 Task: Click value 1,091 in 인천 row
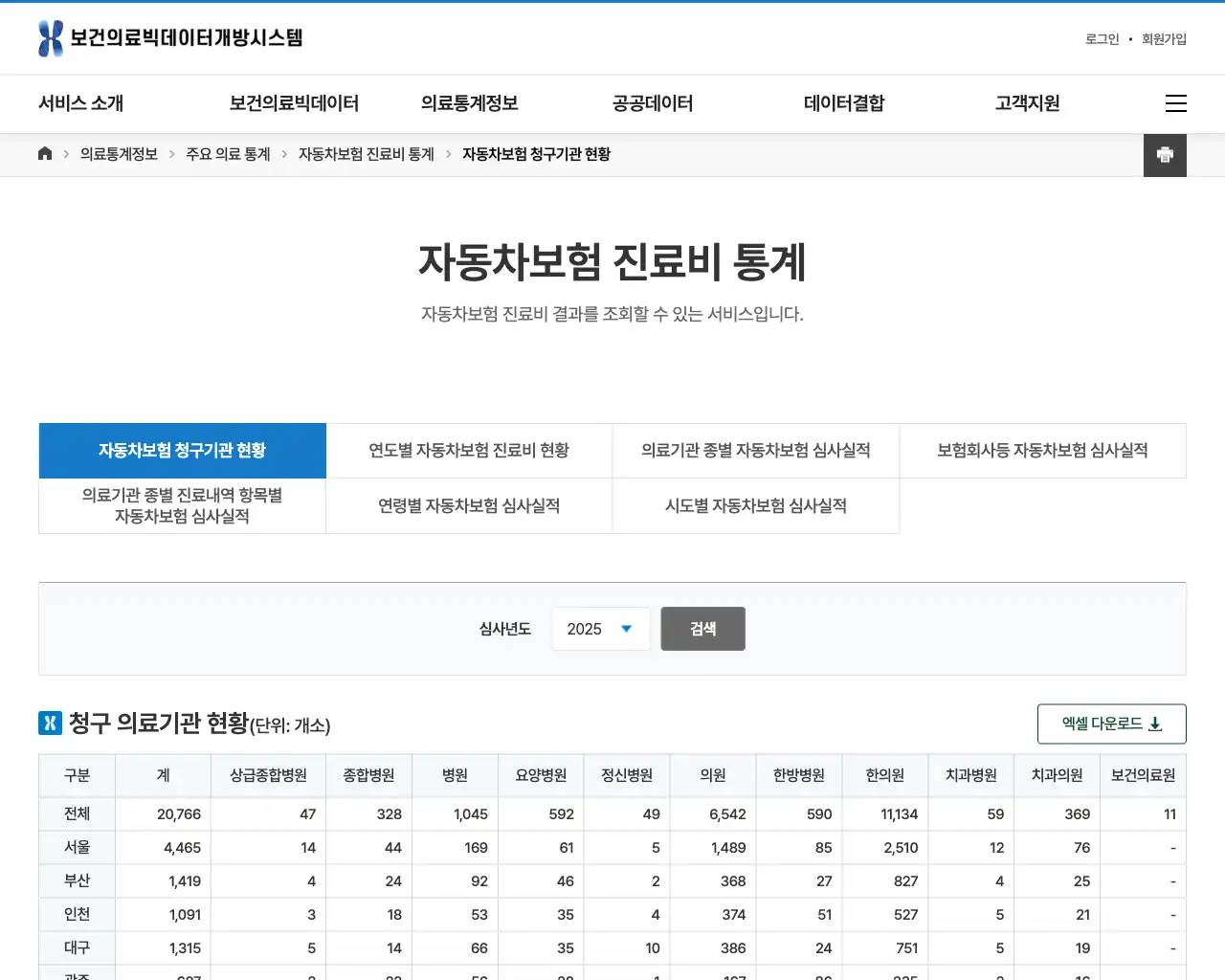(x=185, y=915)
